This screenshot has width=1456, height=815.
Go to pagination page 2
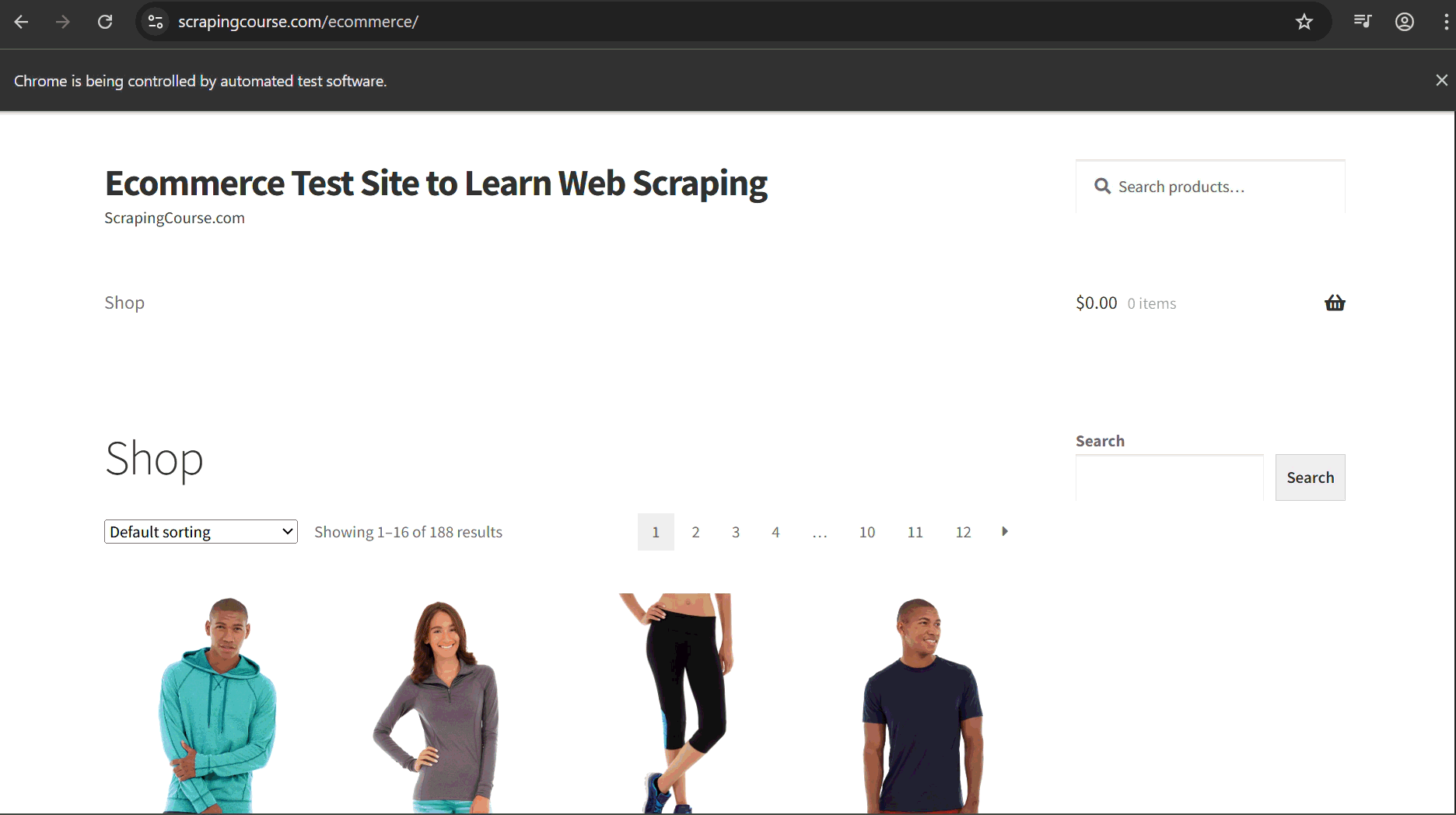(x=695, y=532)
